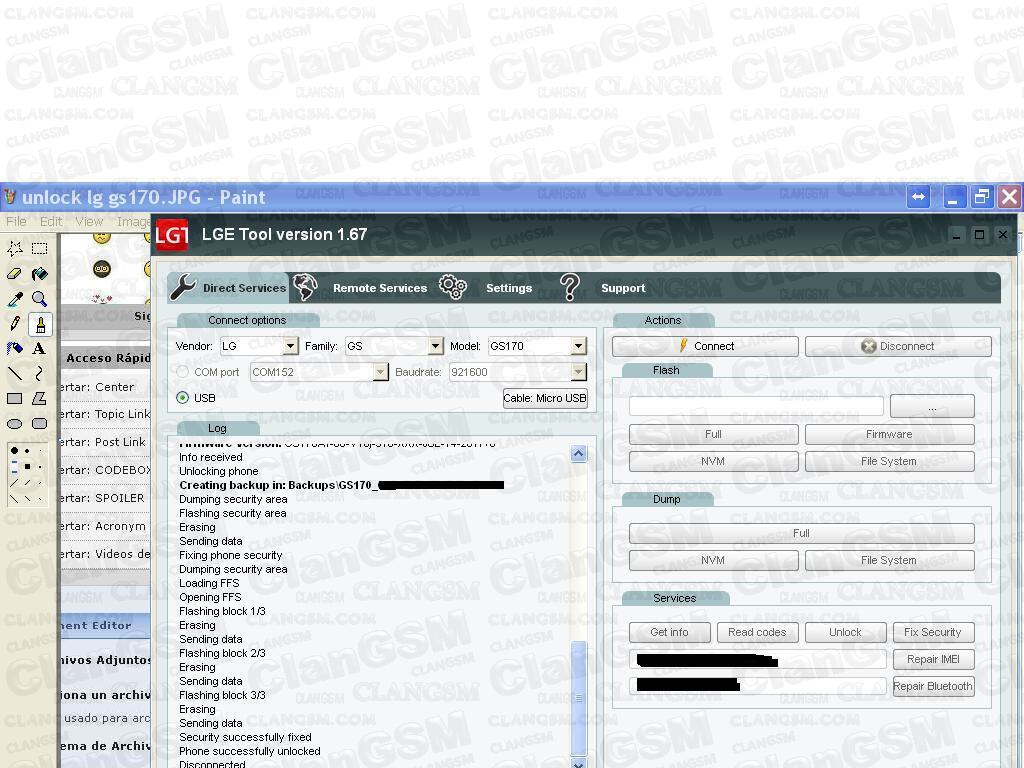1024x768 pixels.
Task: Click the Fix Security button
Action: [x=933, y=632]
